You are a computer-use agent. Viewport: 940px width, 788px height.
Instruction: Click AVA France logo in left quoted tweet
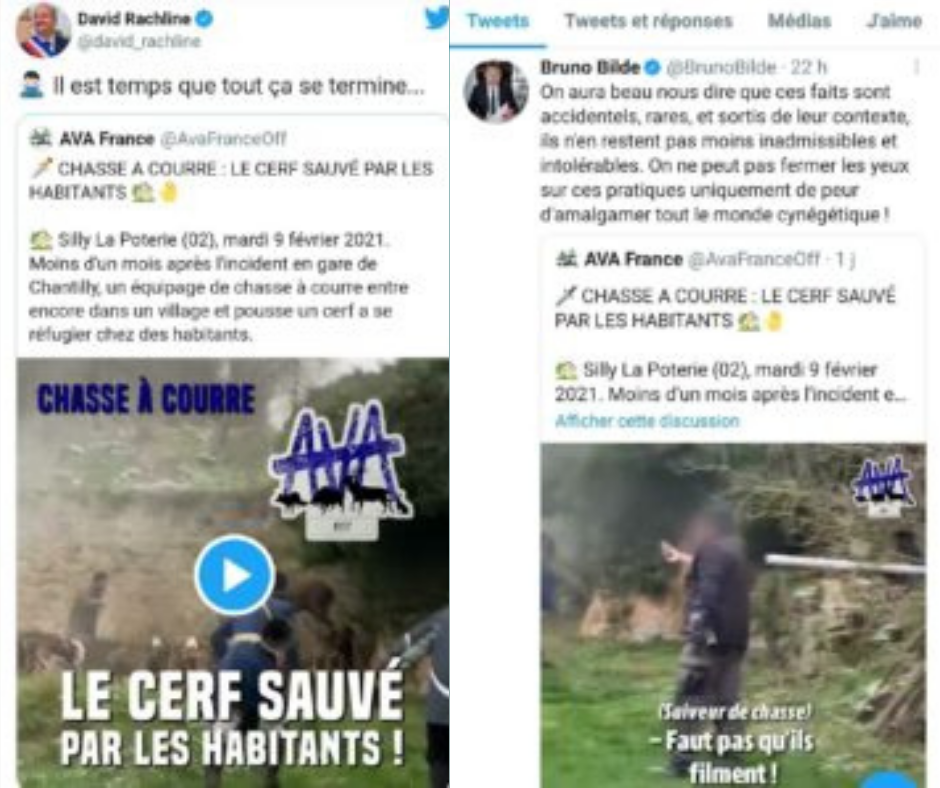click(41, 138)
